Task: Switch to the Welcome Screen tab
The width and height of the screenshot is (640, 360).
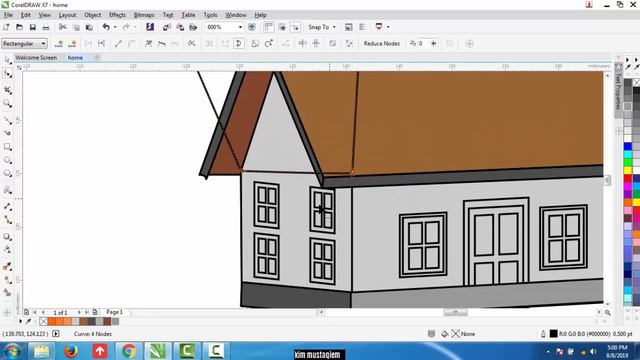Action: click(x=36, y=58)
